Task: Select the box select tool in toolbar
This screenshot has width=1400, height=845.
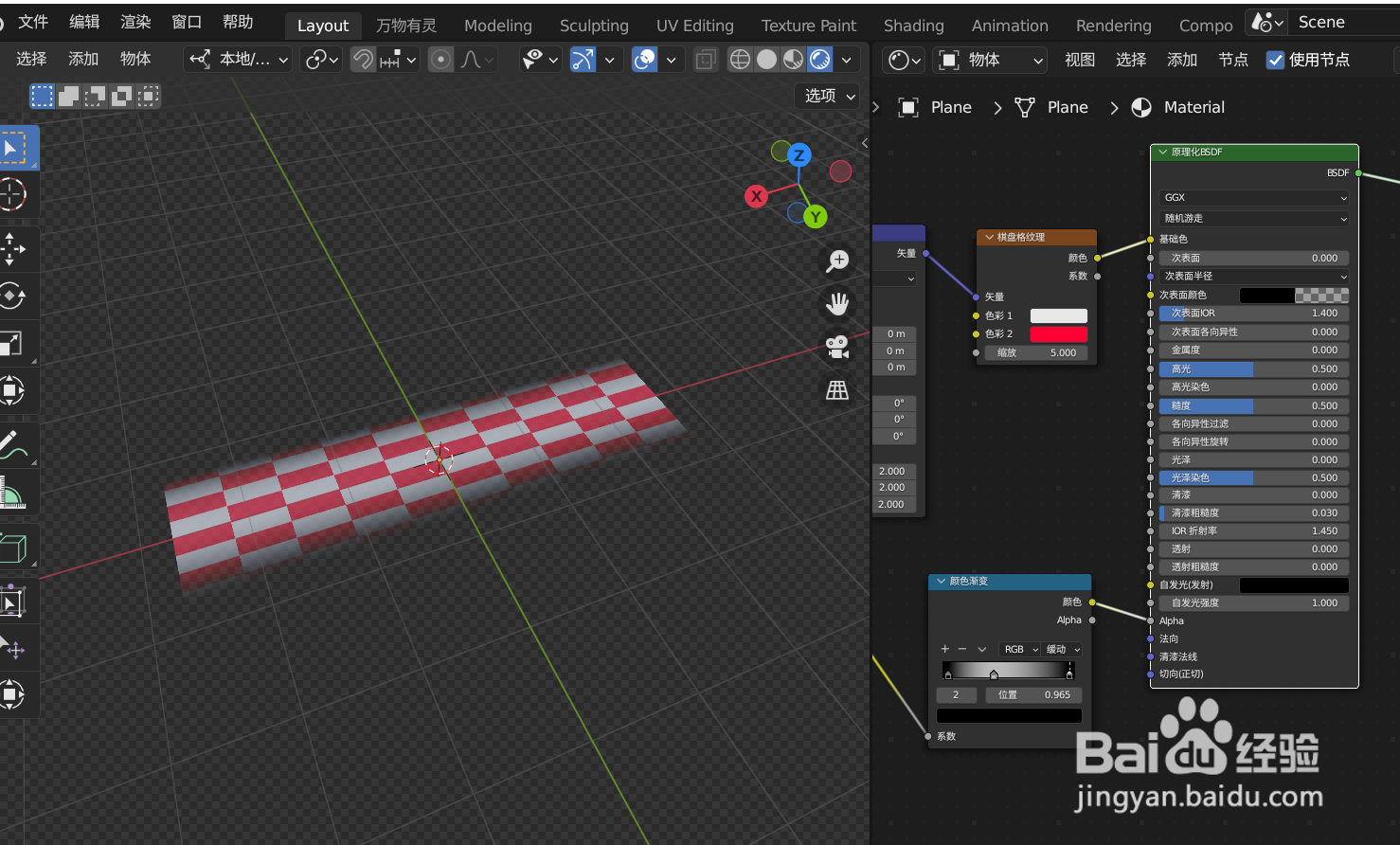Action: [13, 149]
